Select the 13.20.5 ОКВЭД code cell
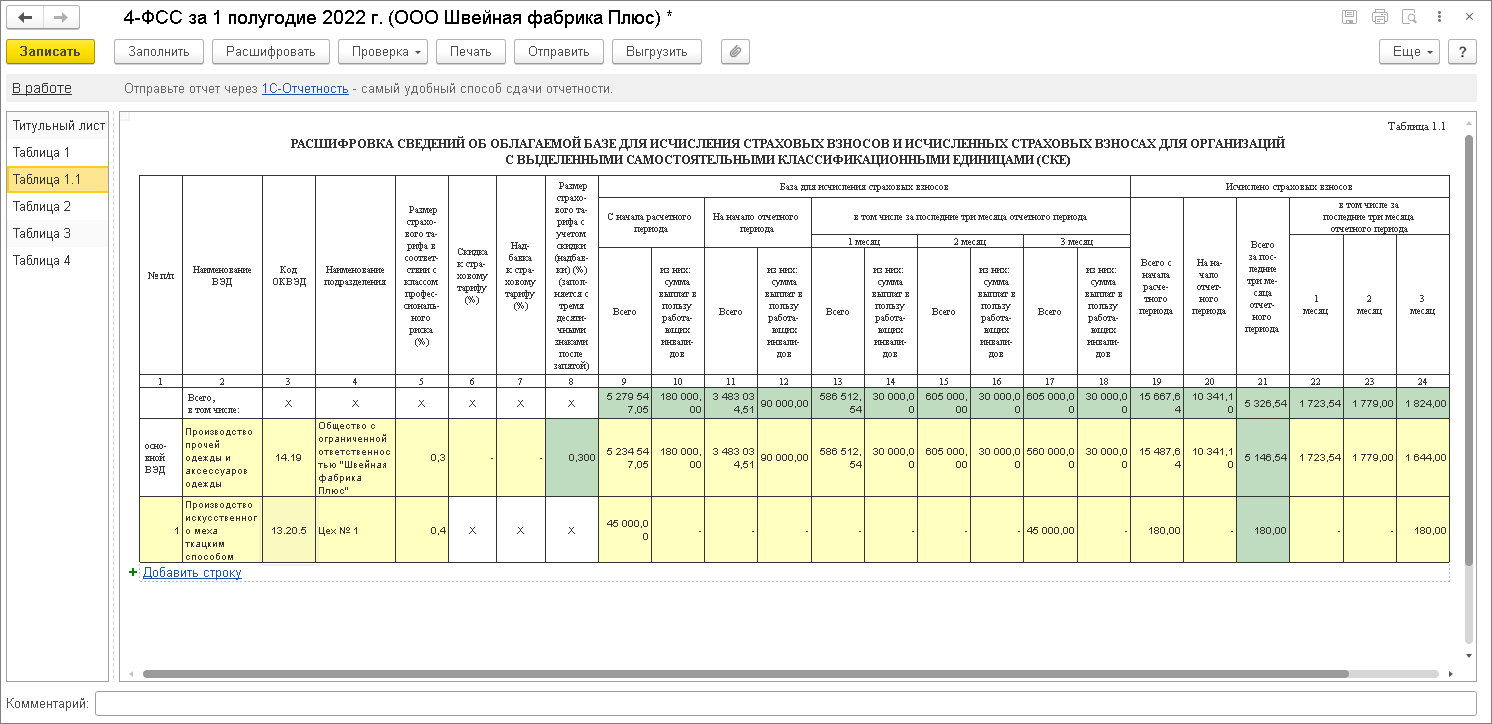 [x=288, y=530]
